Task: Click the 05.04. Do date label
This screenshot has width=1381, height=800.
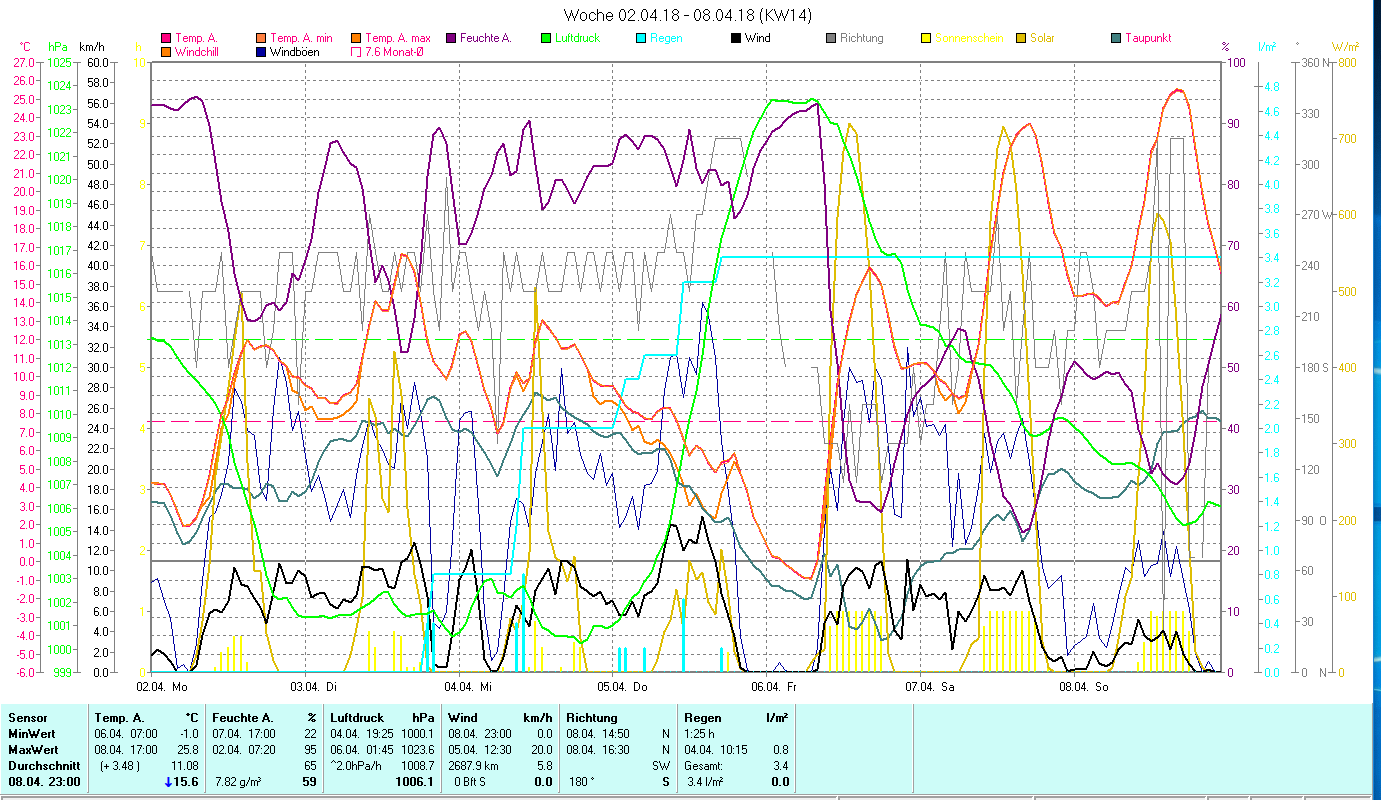Action: [x=623, y=687]
